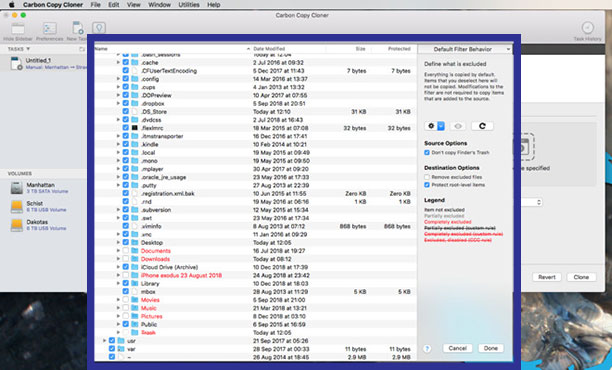Viewport: 612px width, 370px height.
Task: Click the lightbulb tips toolbar icon
Action: [99, 28]
